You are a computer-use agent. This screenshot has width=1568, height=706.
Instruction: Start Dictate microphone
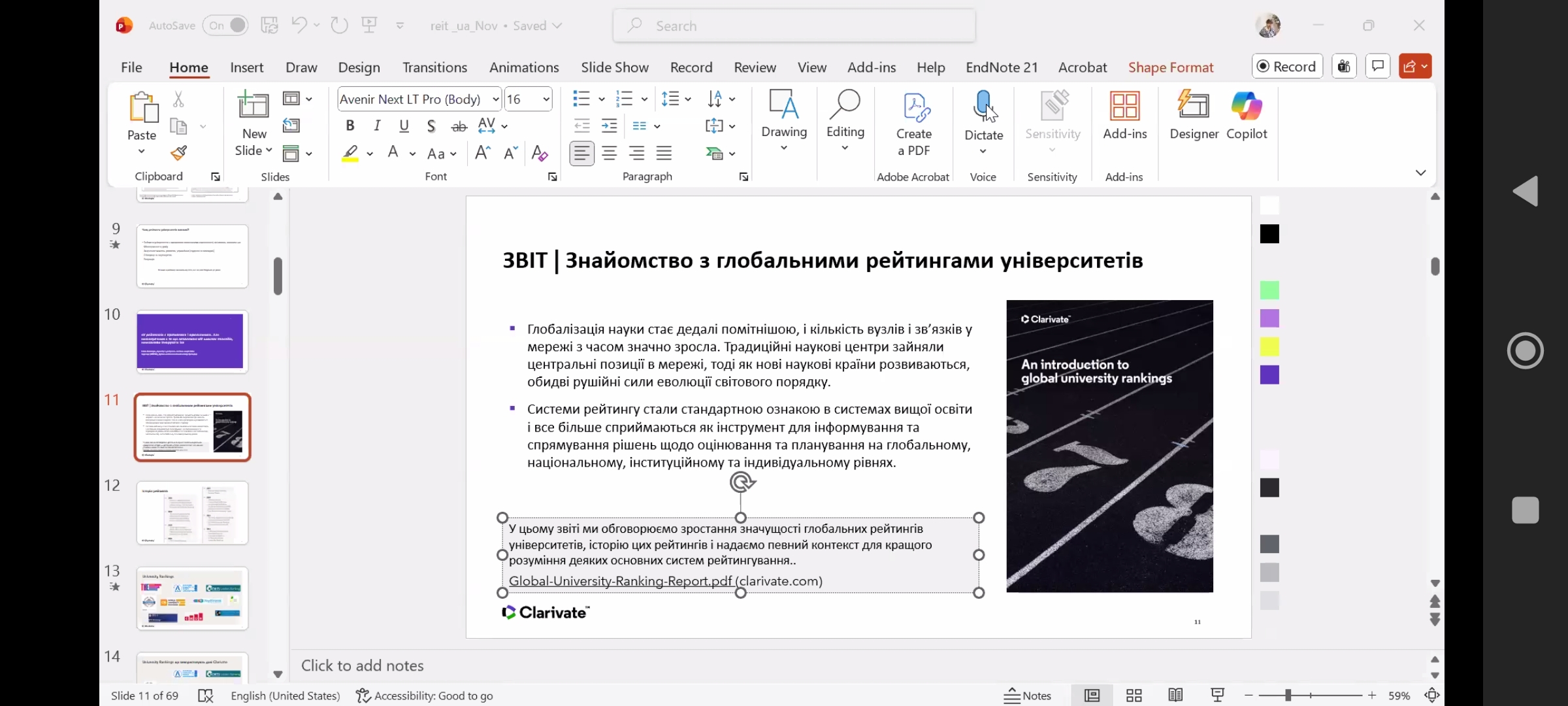tap(983, 107)
